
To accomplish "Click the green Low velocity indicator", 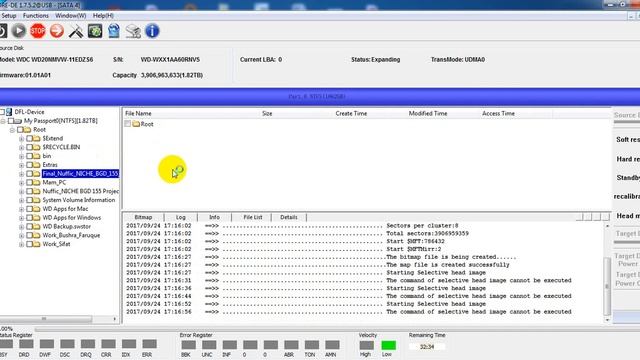I will (388, 345).
